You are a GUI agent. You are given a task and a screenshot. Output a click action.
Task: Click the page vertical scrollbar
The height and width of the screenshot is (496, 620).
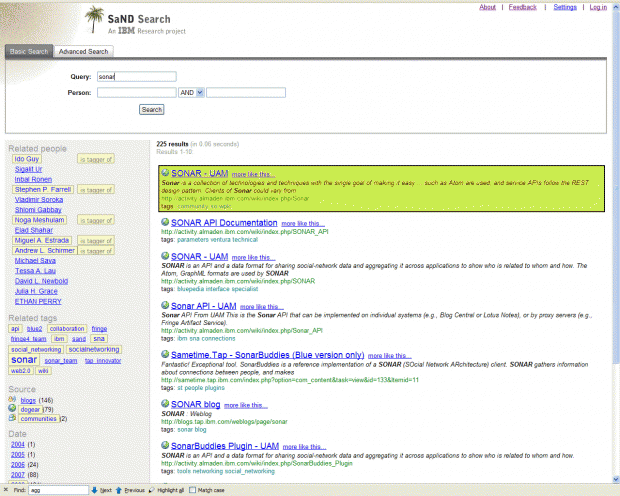click(x=616, y=241)
